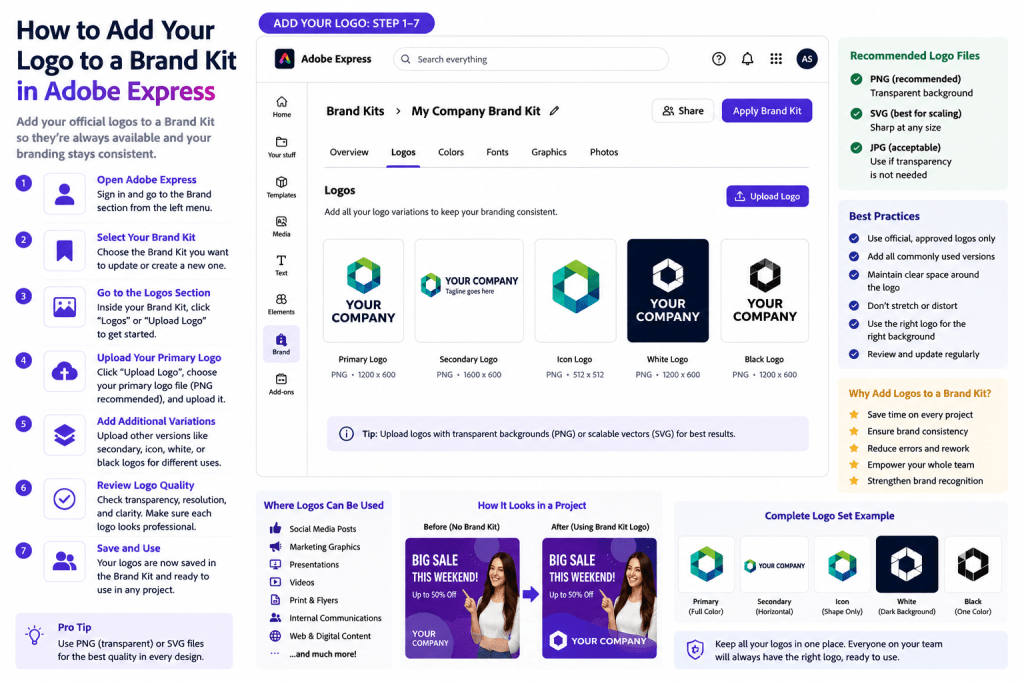Open the AS profile avatar
The height and width of the screenshot is (682, 1024).
point(807,59)
